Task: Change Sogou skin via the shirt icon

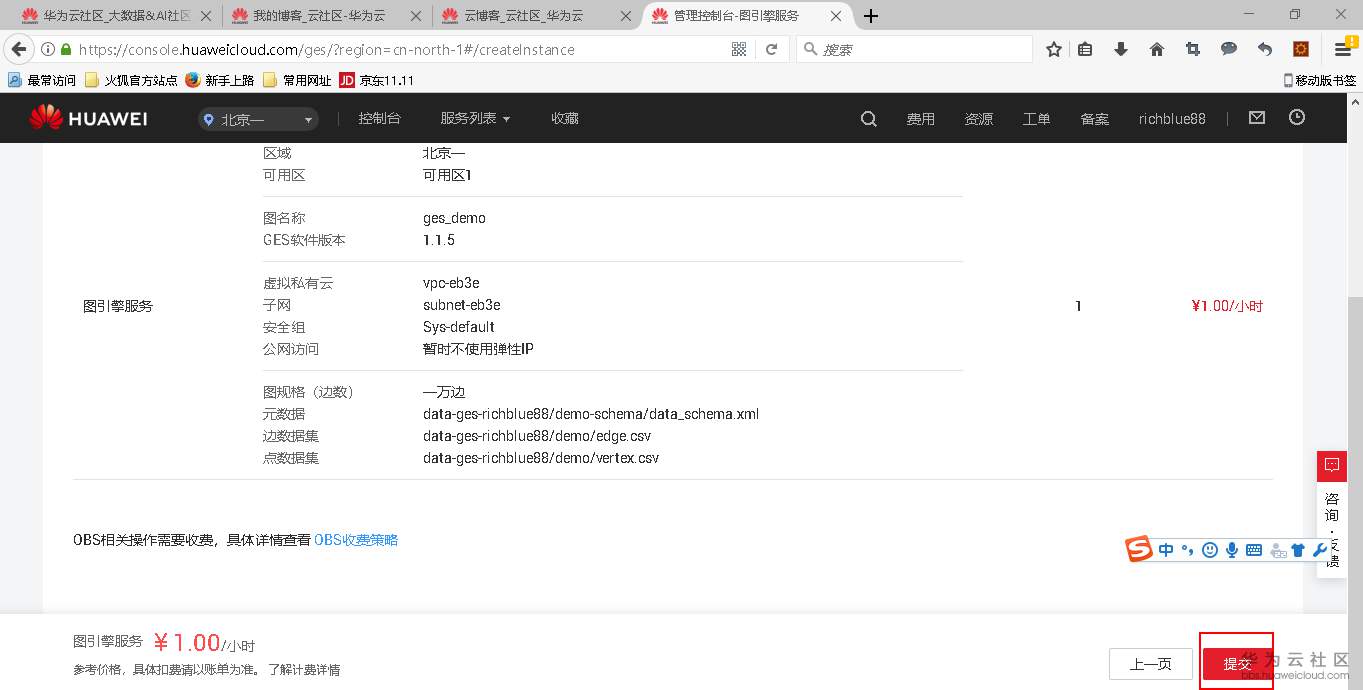Action: pyautogui.click(x=1297, y=549)
